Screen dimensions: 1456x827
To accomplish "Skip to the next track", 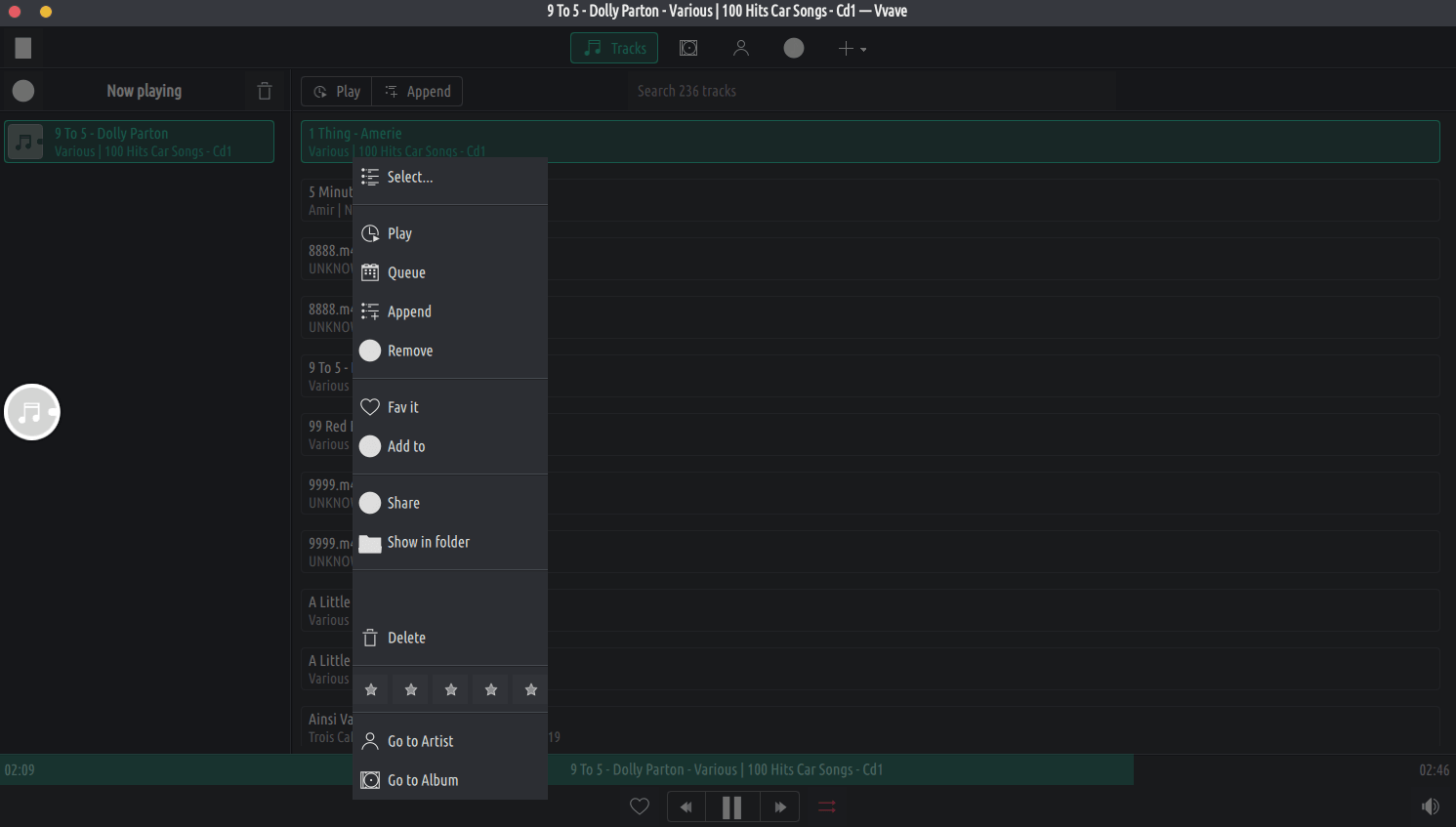I will coord(779,806).
